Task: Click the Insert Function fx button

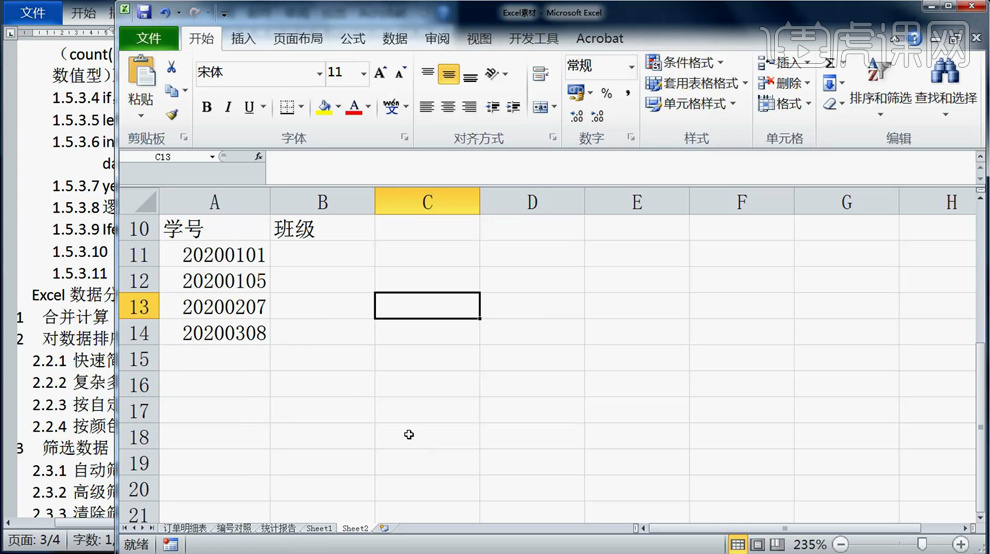Action: pyautogui.click(x=258, y=157)
